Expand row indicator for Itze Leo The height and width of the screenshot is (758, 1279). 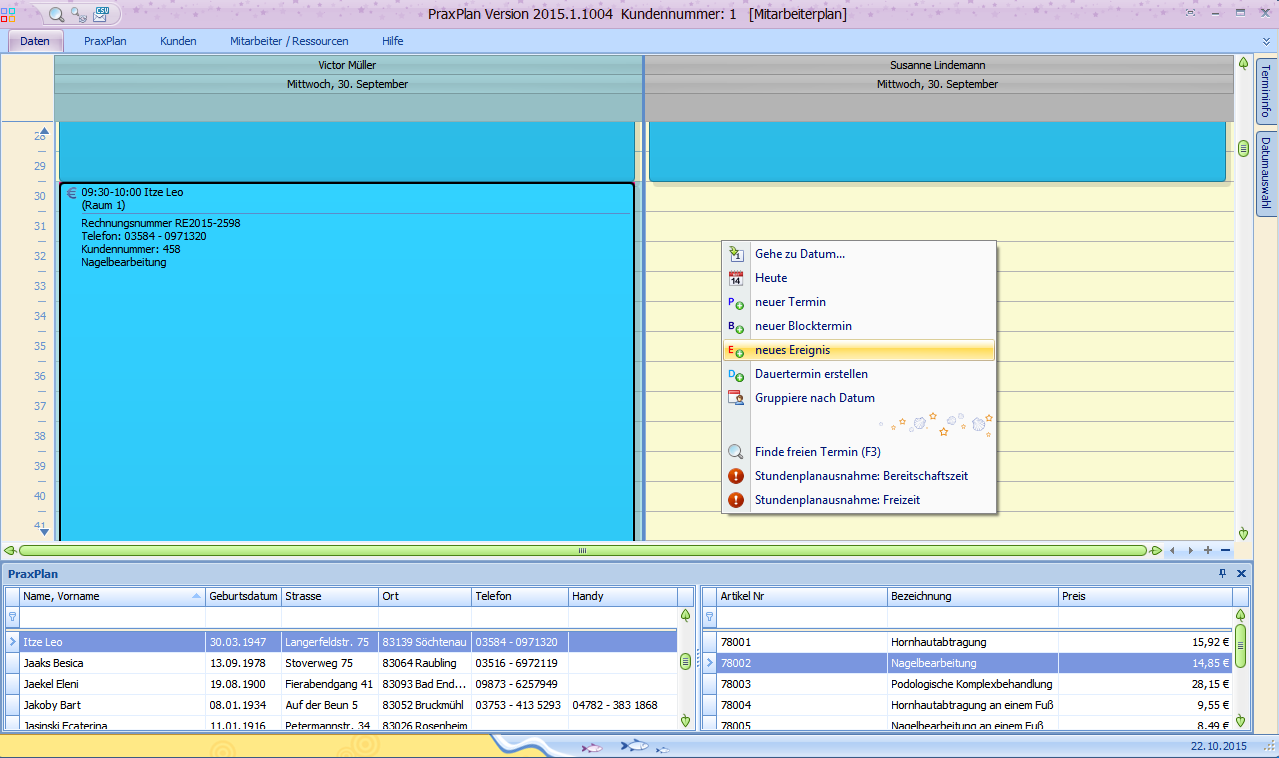tap(12, 642)
